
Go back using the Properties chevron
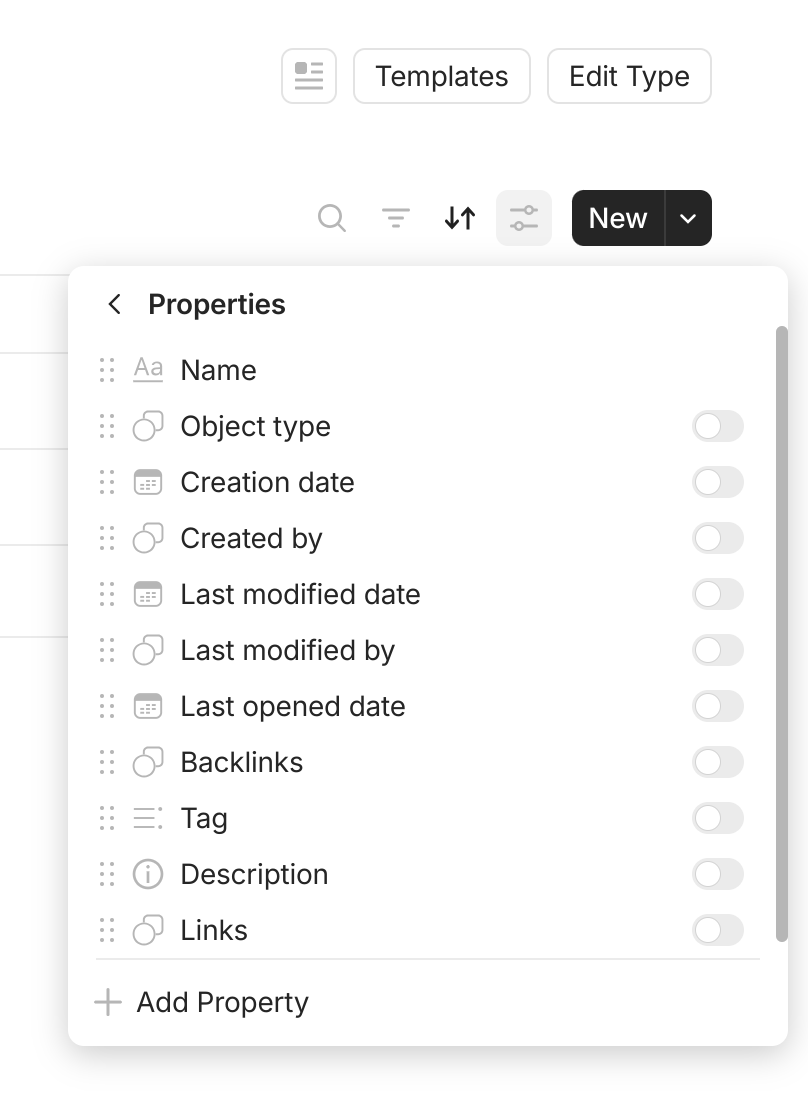115,305
